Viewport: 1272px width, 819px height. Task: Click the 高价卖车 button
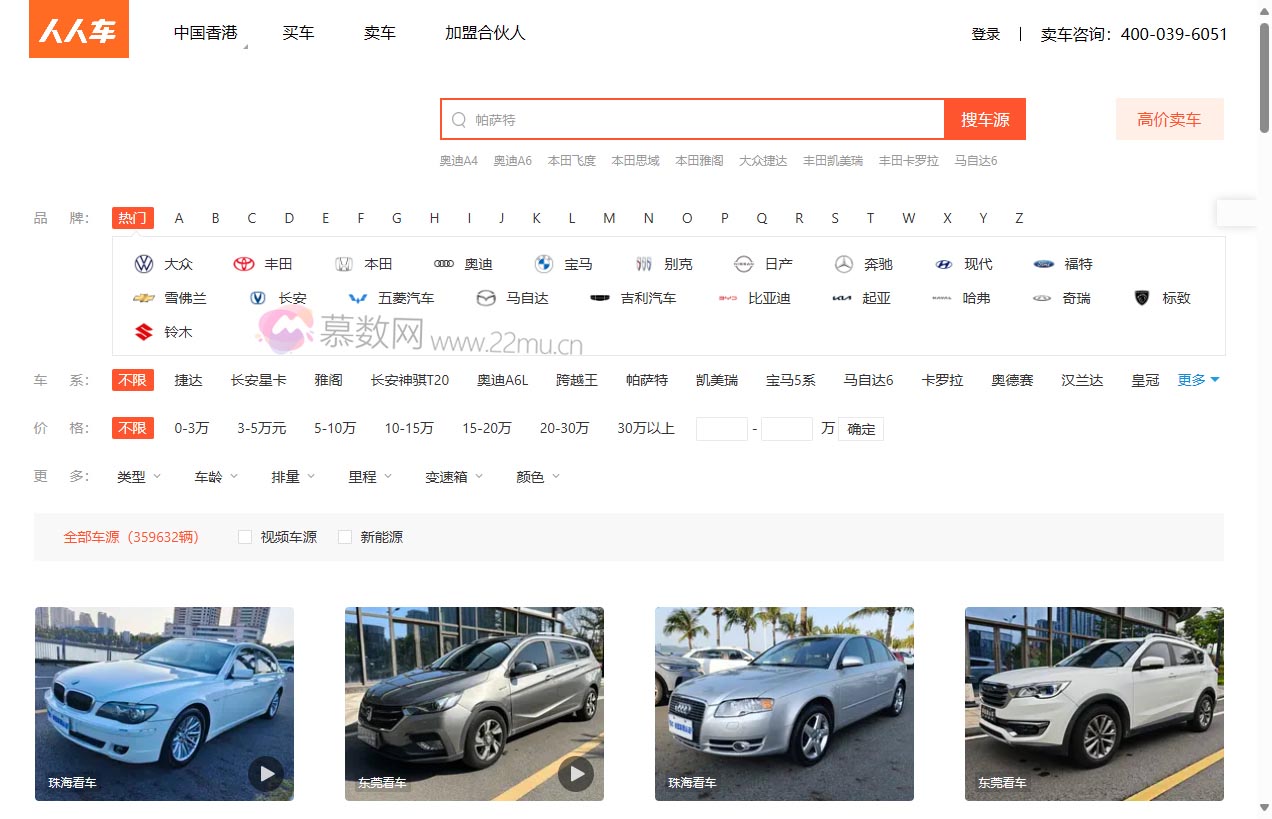click(1169, 118)
